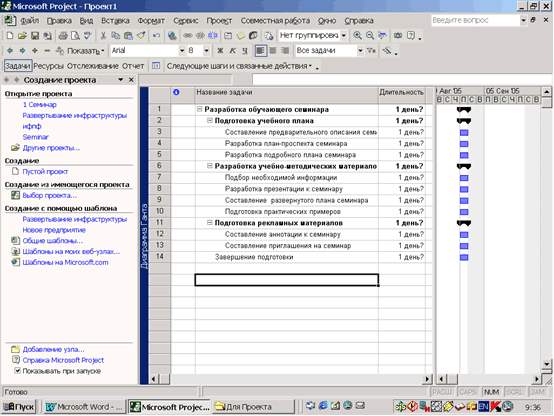
Task: Collapse Разработка обучающего семинара summary task
Action: [199, 109]
